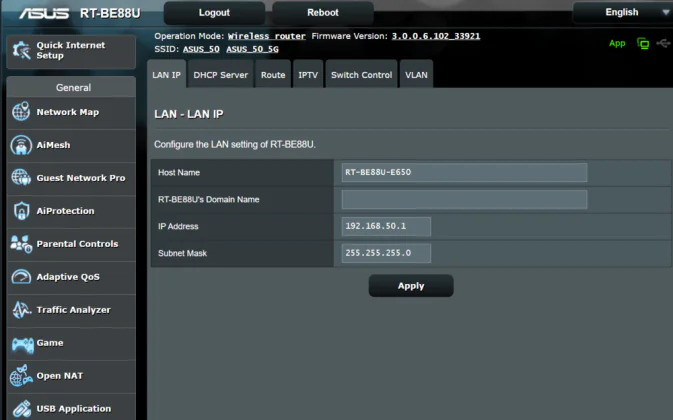Click the General section header
Viewport: 673px width, 420px height.
[x=71, y=87]
